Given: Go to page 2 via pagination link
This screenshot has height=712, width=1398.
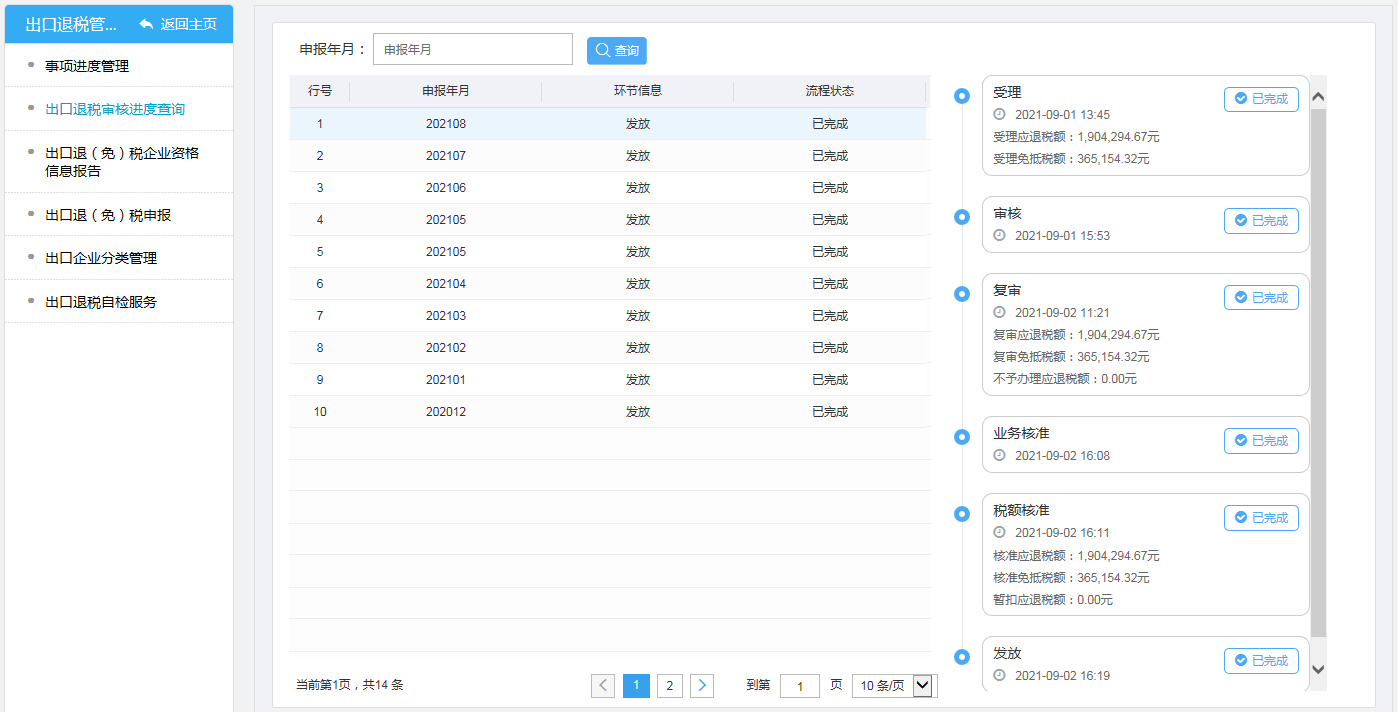Looking at the screenshot, I should (x=669, y=686).
